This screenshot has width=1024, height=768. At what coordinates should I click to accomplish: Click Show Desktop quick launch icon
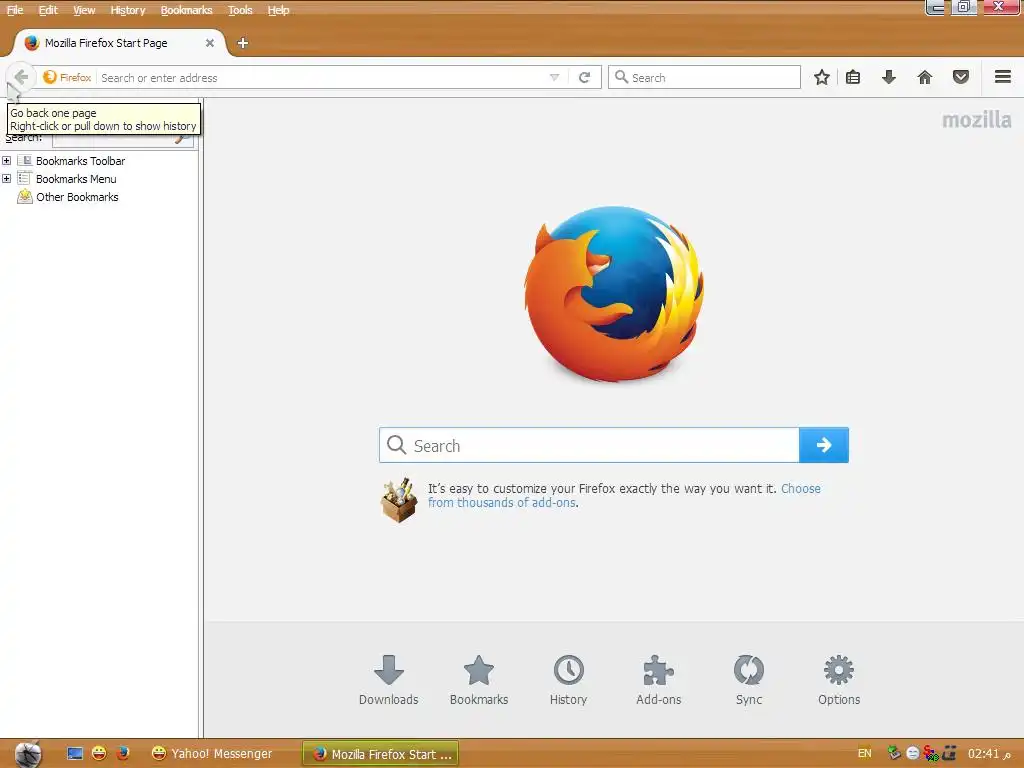[x=75, y=754]
